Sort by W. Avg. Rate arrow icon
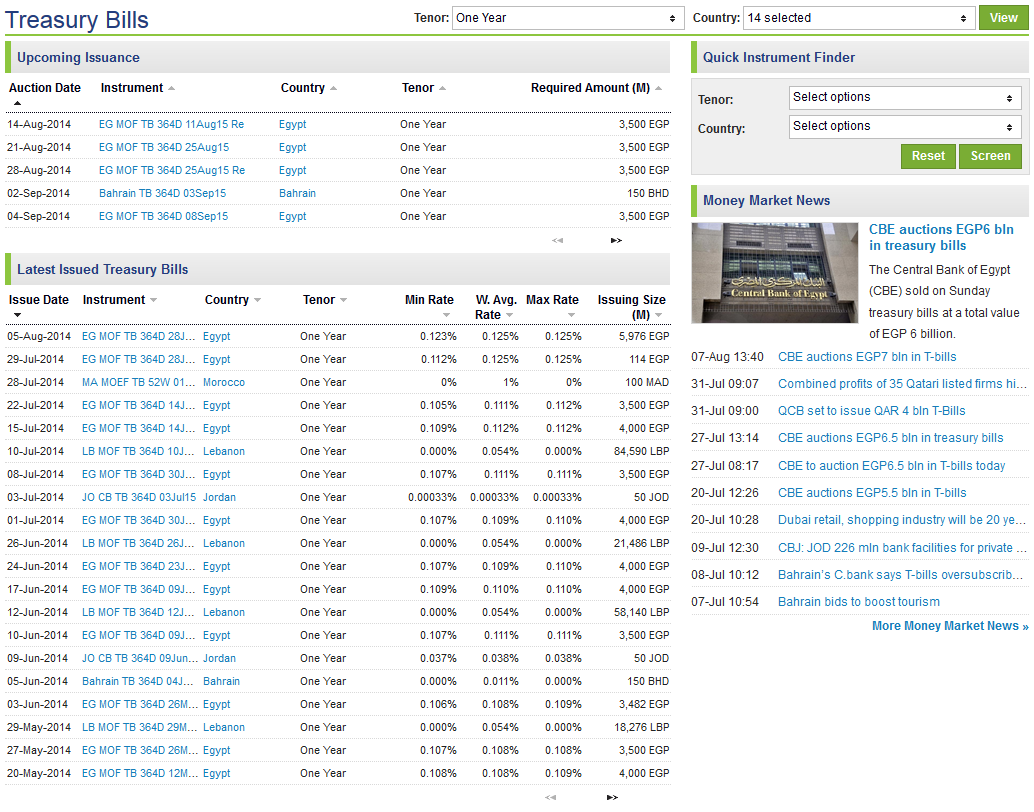The height and width of the screenshot is (812, 1034). (x=510, y=315)
